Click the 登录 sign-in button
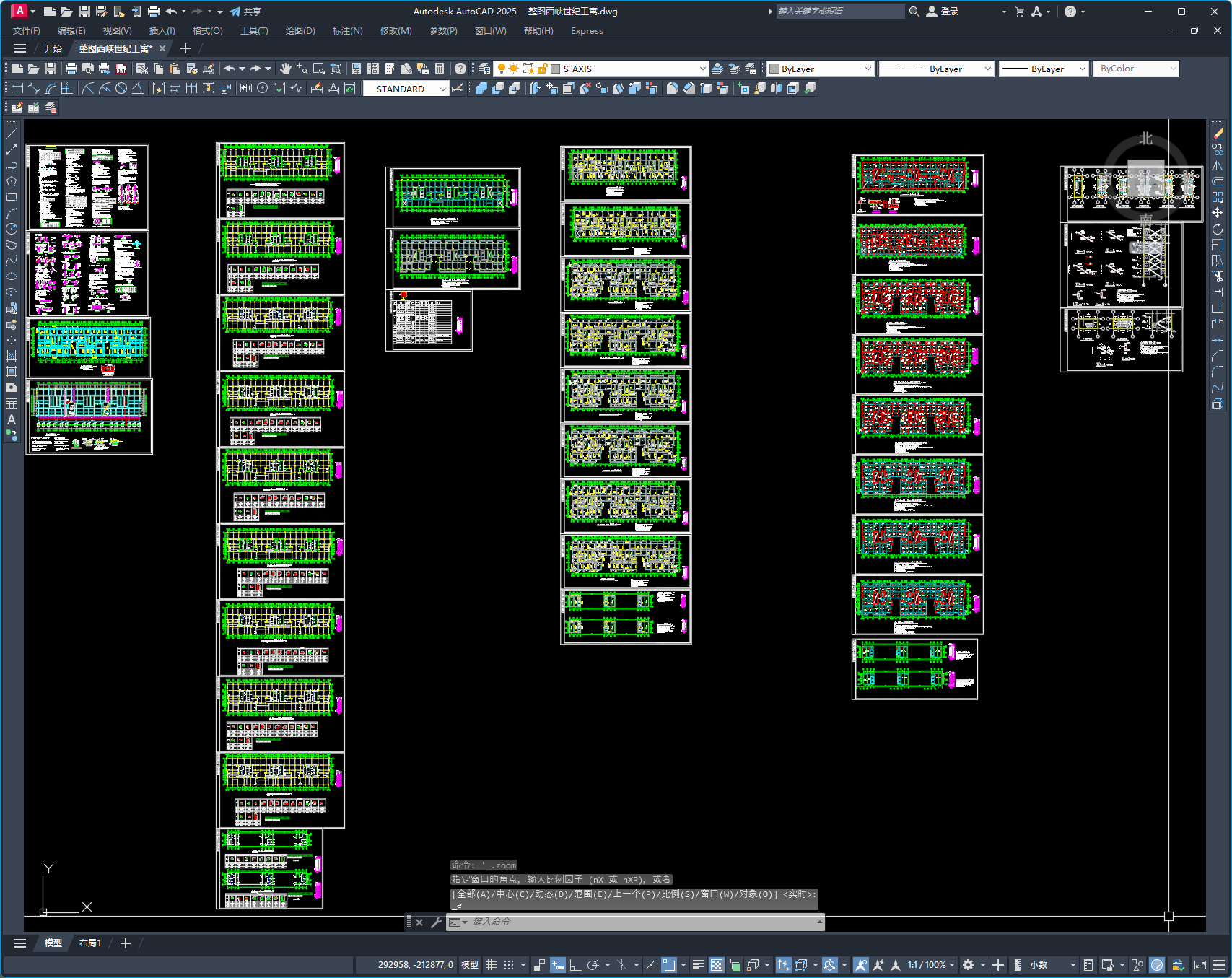 (x=943, y=12)
